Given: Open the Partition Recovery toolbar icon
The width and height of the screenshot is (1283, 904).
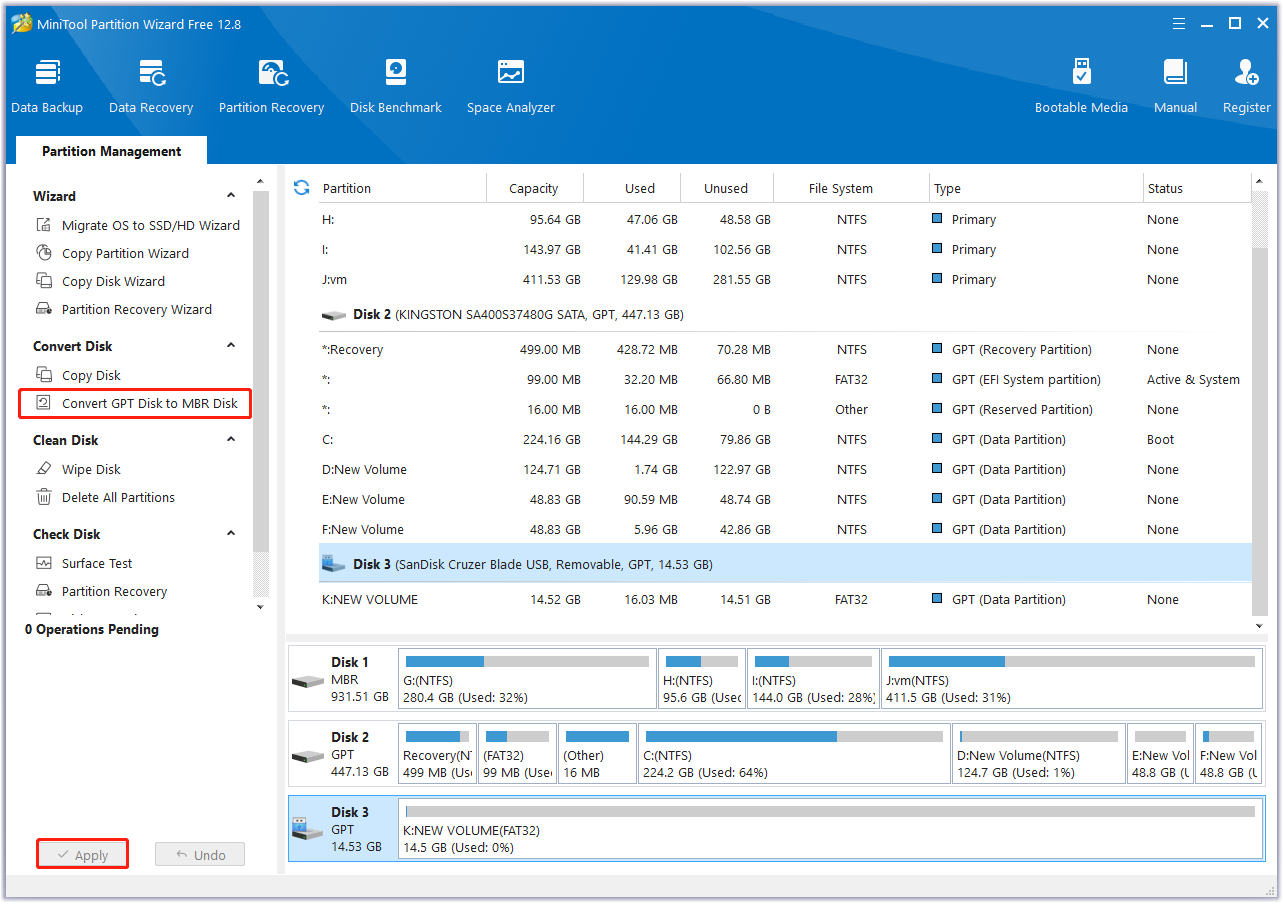Looking at the screenshot, I should pyautogui.click(x=271, y=86).
